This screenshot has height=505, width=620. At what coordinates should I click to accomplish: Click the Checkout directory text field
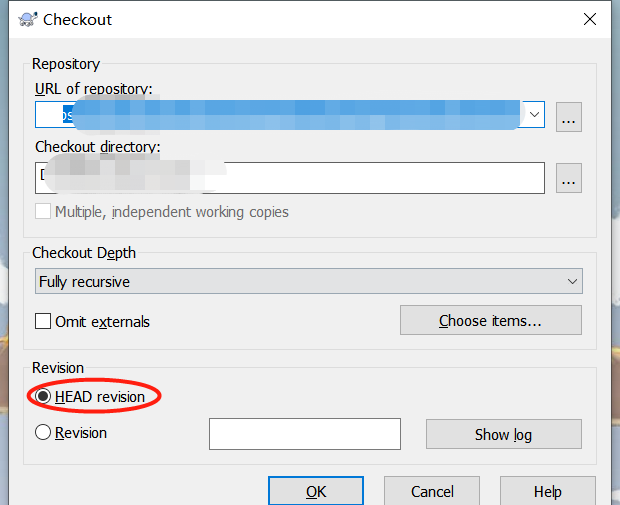[x=290, y=178]
